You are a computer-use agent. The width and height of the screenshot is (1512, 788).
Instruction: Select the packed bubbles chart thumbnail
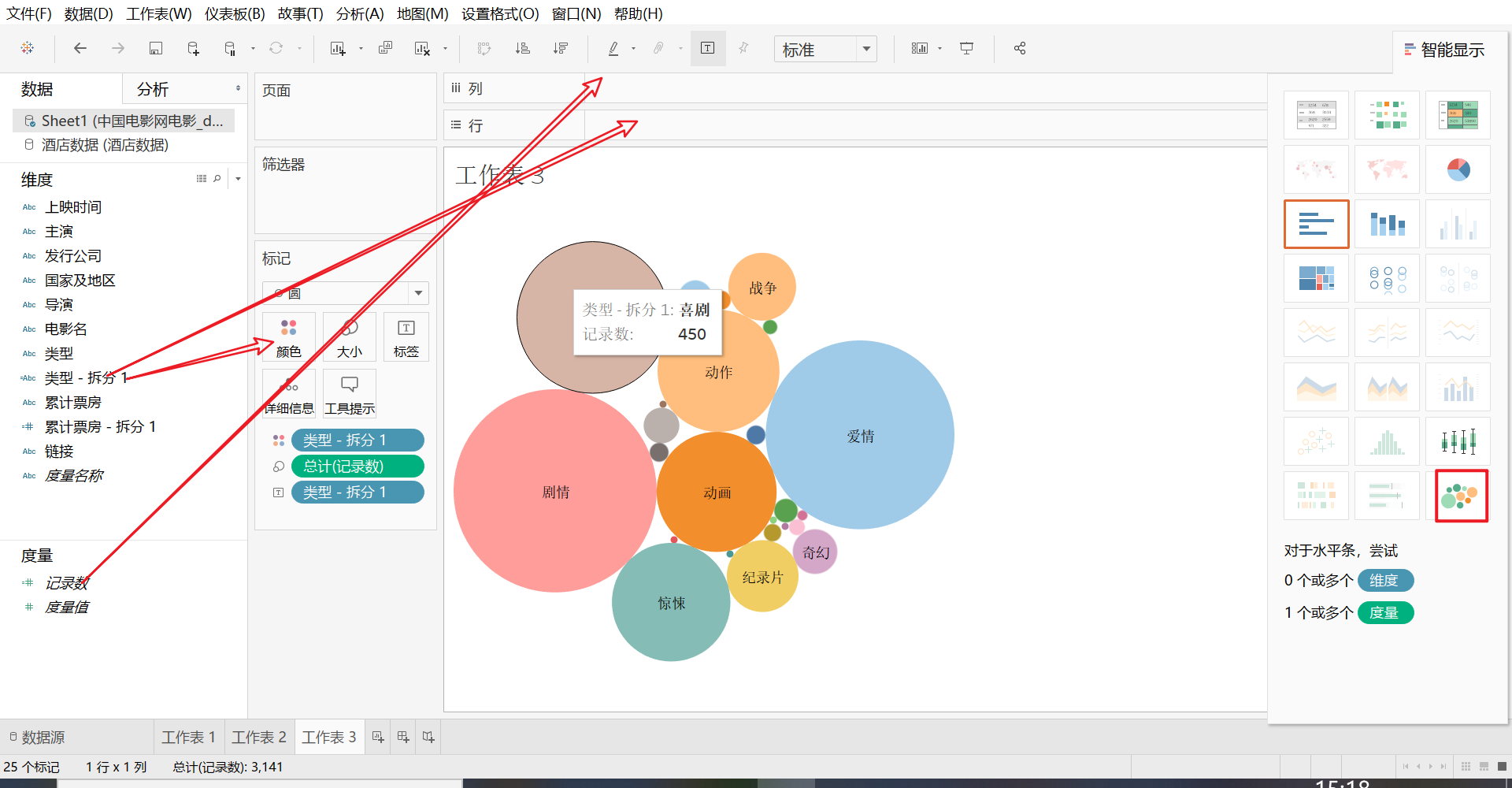click(x=1461, y=496)
